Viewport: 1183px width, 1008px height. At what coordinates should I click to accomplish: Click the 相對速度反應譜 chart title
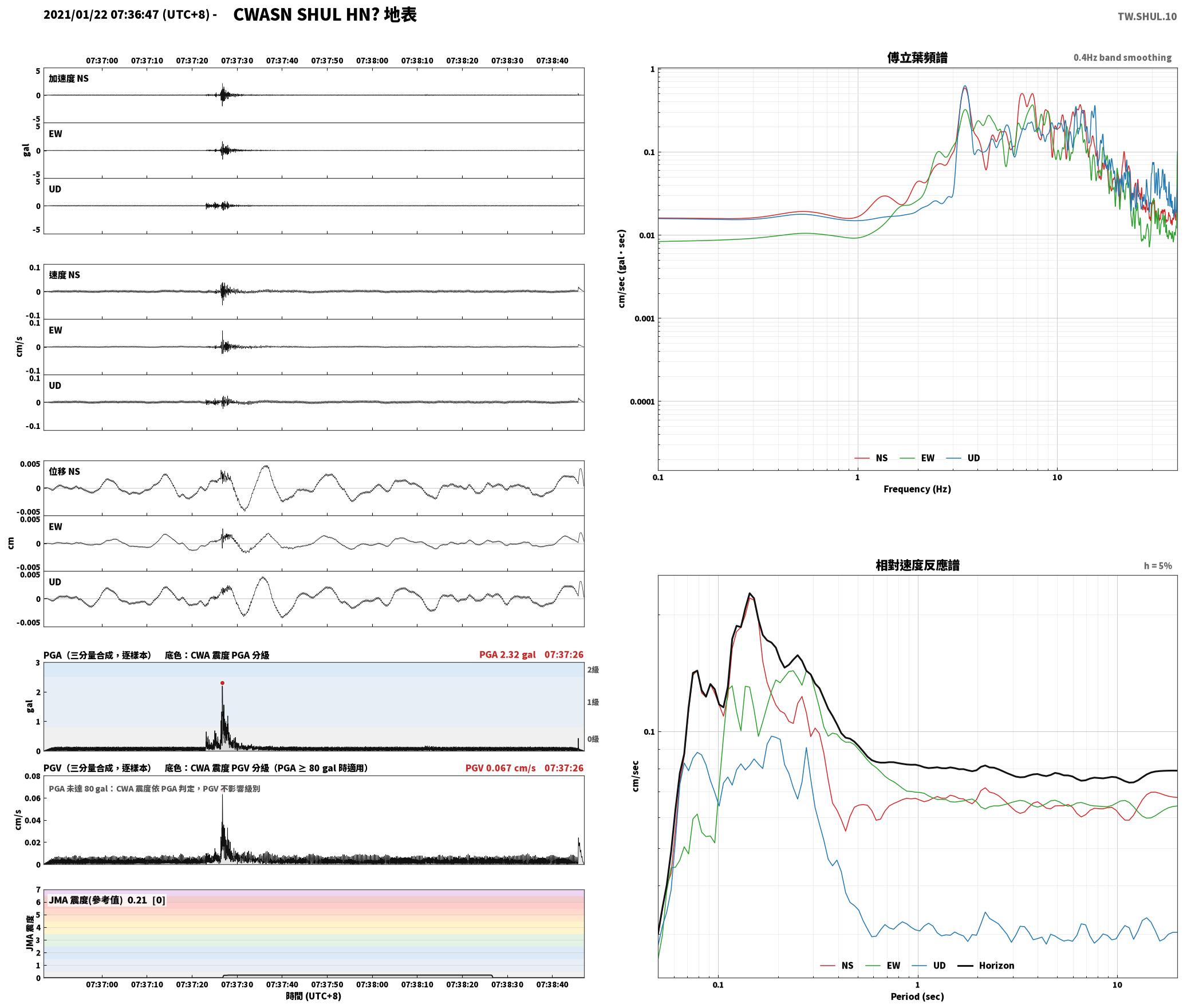(917, 565)
